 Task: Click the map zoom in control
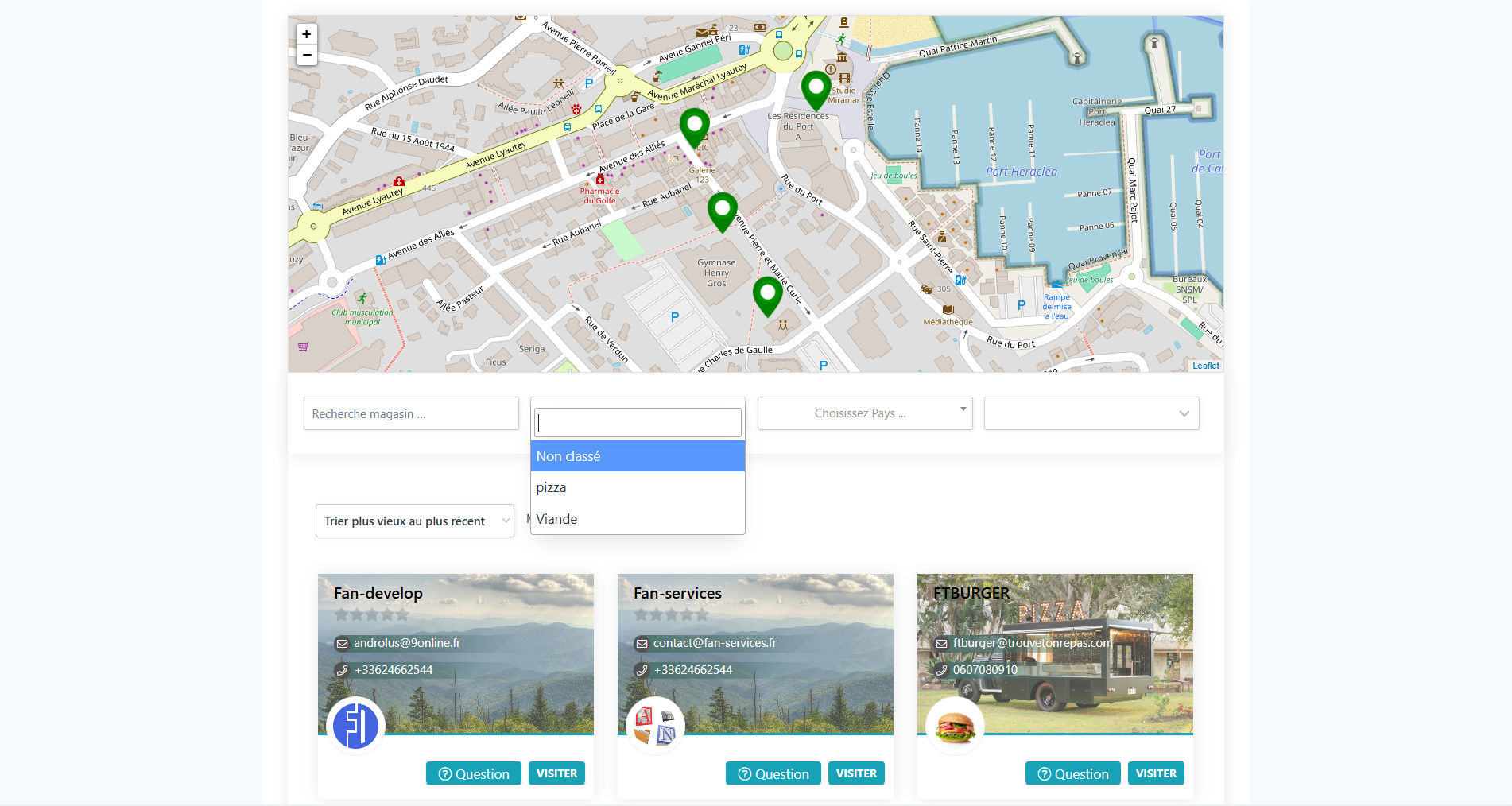(306, 34)
